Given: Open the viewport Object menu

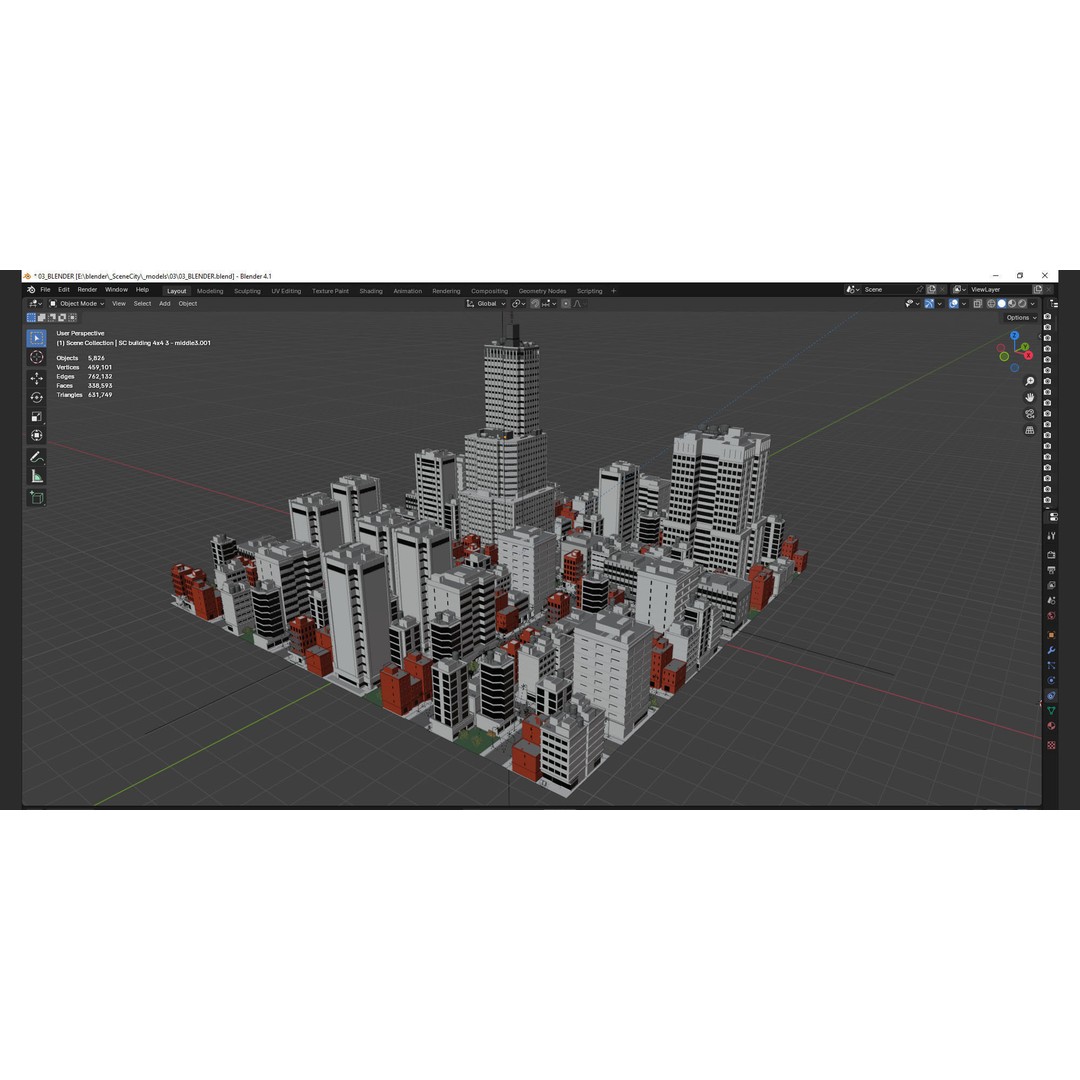Looking at the screenshot, I should click(x=187, y=304).
